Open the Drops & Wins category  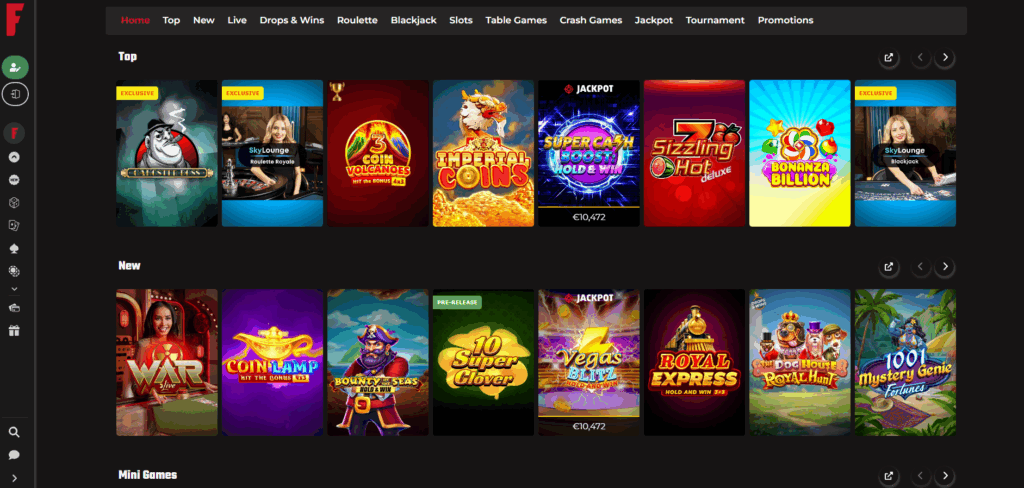(292, 20)
